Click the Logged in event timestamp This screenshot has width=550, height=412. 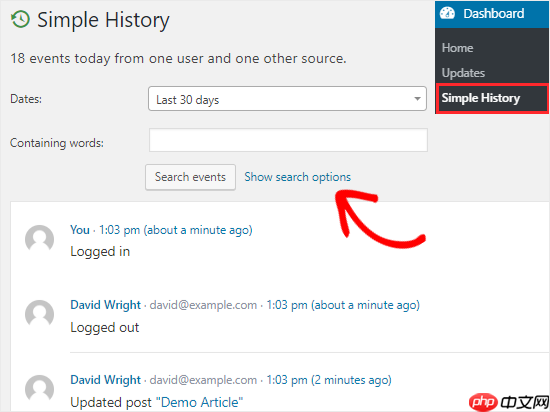176,230
